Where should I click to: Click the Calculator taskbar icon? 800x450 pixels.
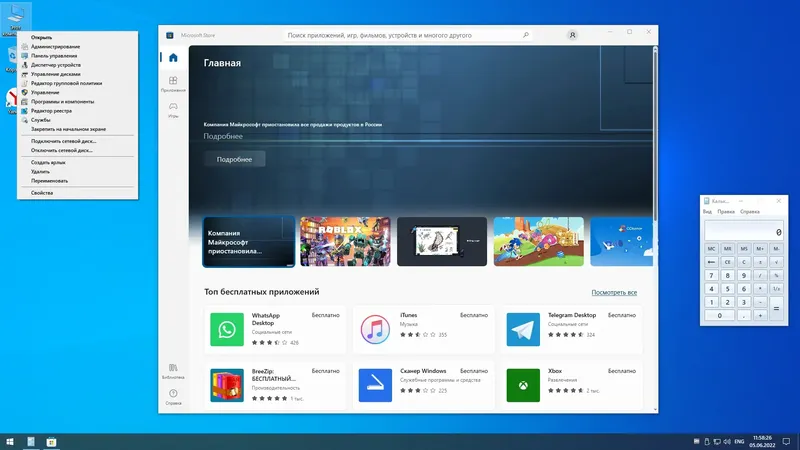point(31,442)
